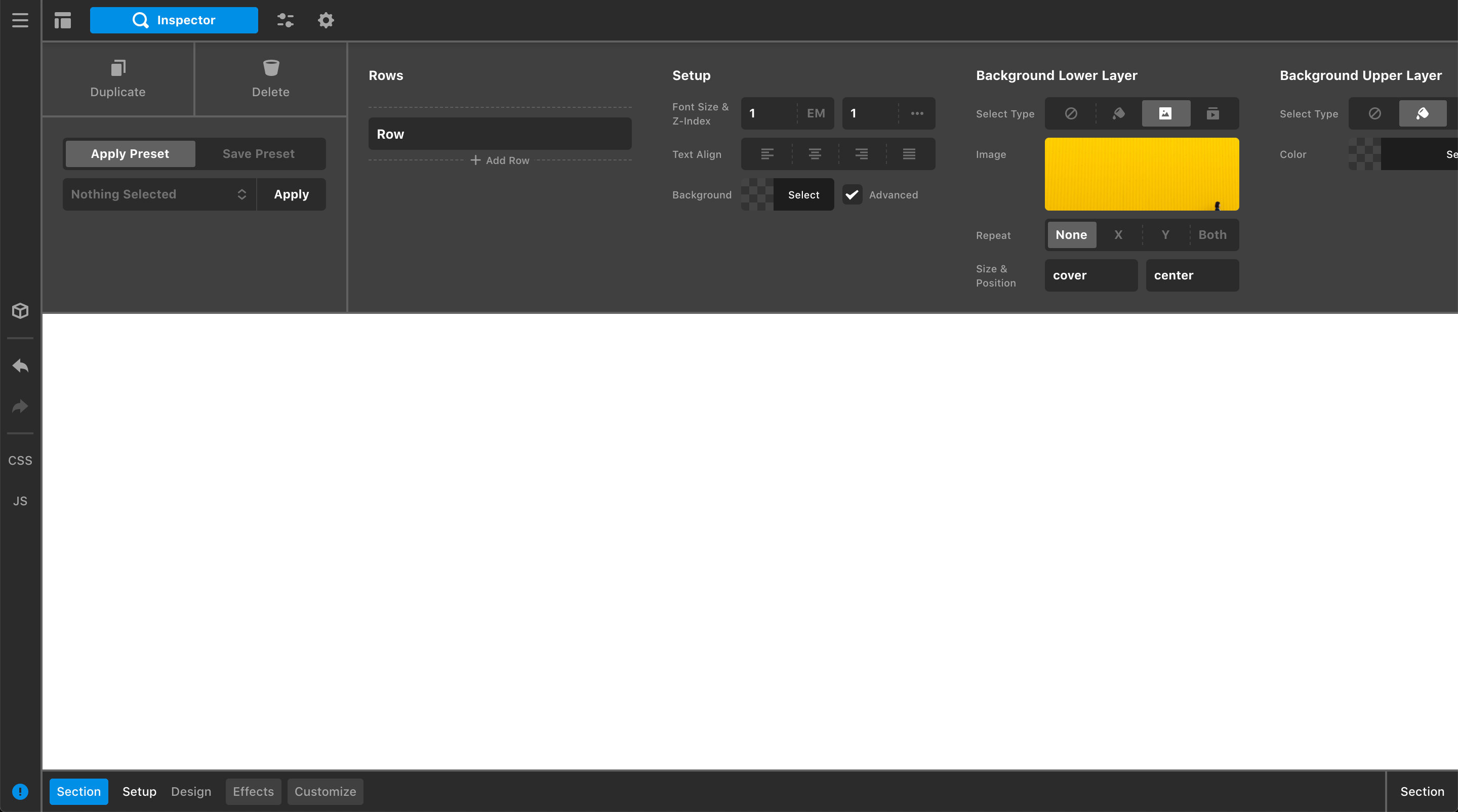Expand the Nothing Selected preset dropdown
This screenshot has height=812, width=1458.
pos(159,195)
